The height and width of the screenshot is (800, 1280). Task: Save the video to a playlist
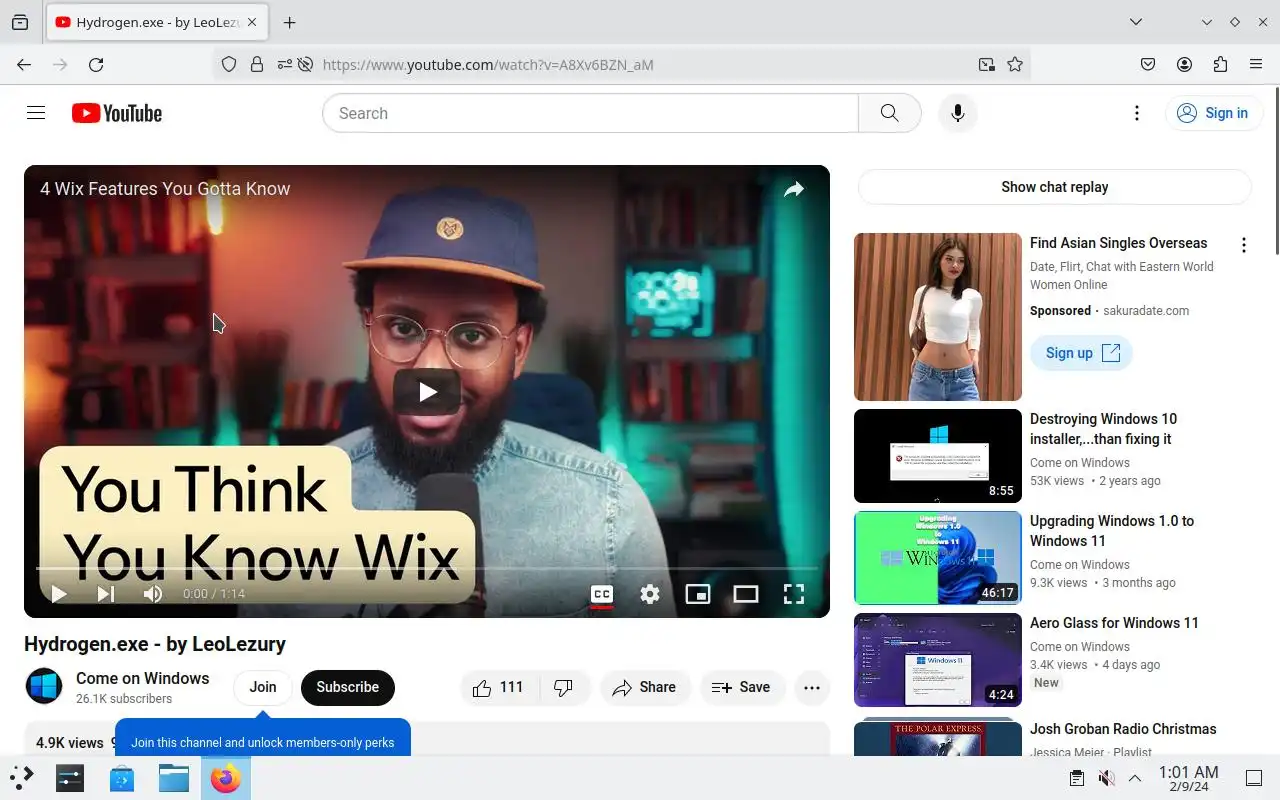click(741, 687)
